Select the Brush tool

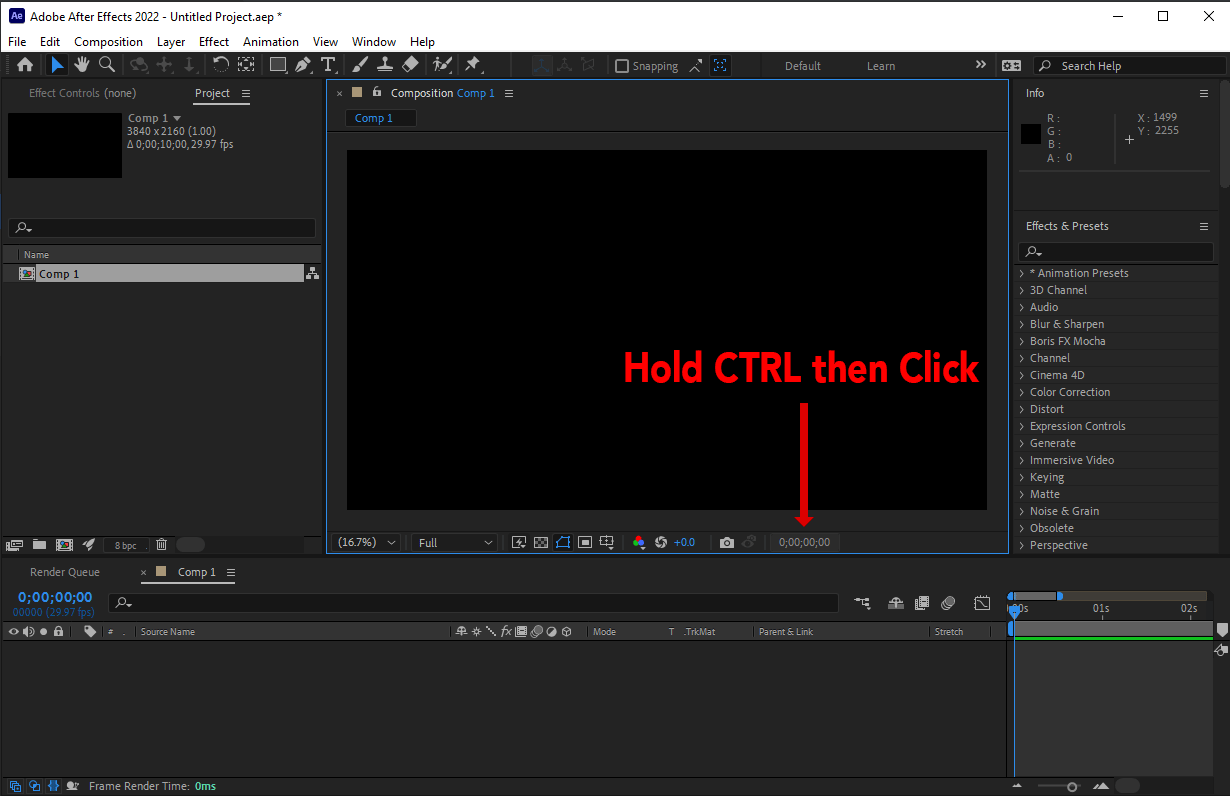360,64
